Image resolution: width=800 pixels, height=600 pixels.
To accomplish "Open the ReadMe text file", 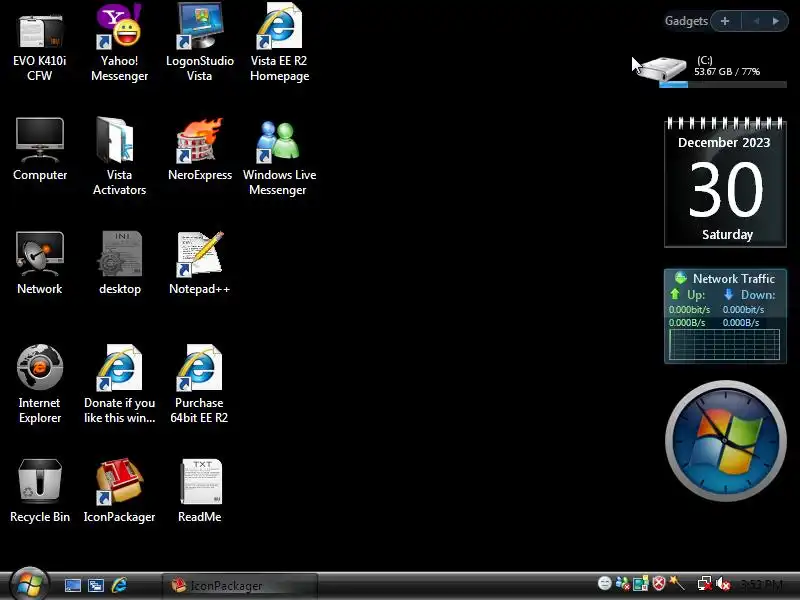I will pos(199,491).
